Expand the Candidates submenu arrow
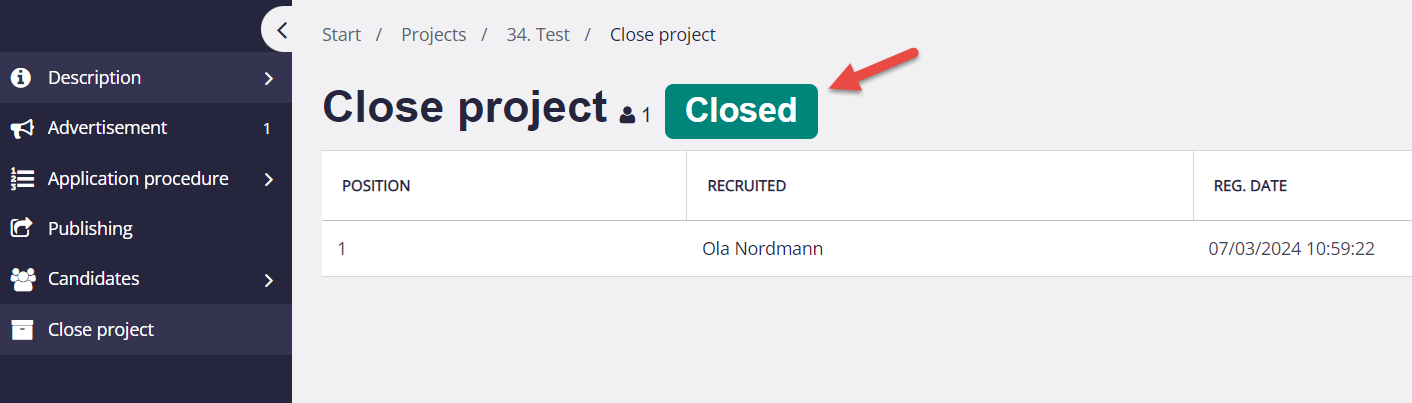 click(268, 280)
